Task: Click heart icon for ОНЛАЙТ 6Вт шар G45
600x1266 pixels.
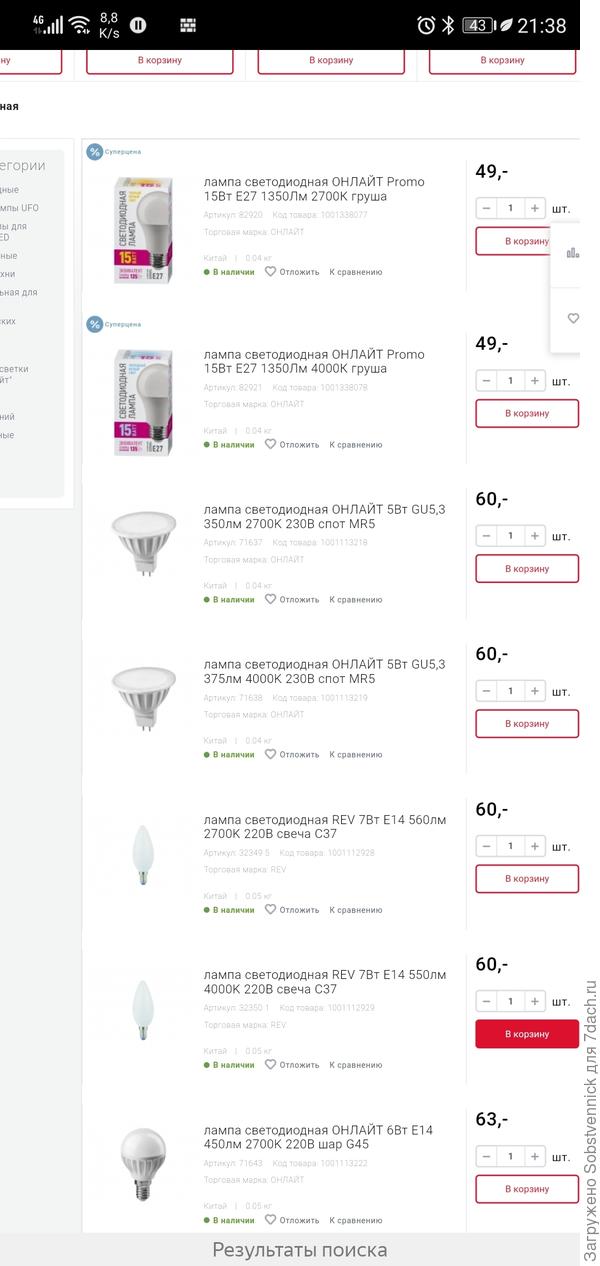Action: point(270,1220)
